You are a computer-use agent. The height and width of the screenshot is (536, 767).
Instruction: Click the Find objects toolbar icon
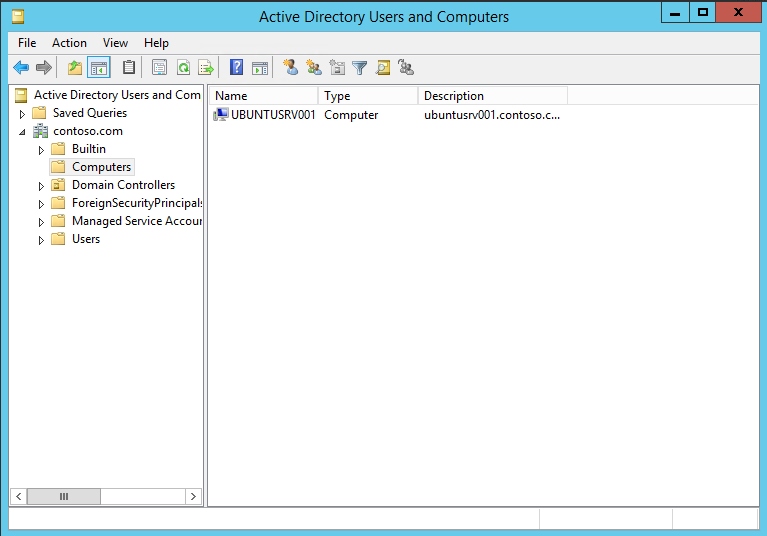click(x=383, y=67)
